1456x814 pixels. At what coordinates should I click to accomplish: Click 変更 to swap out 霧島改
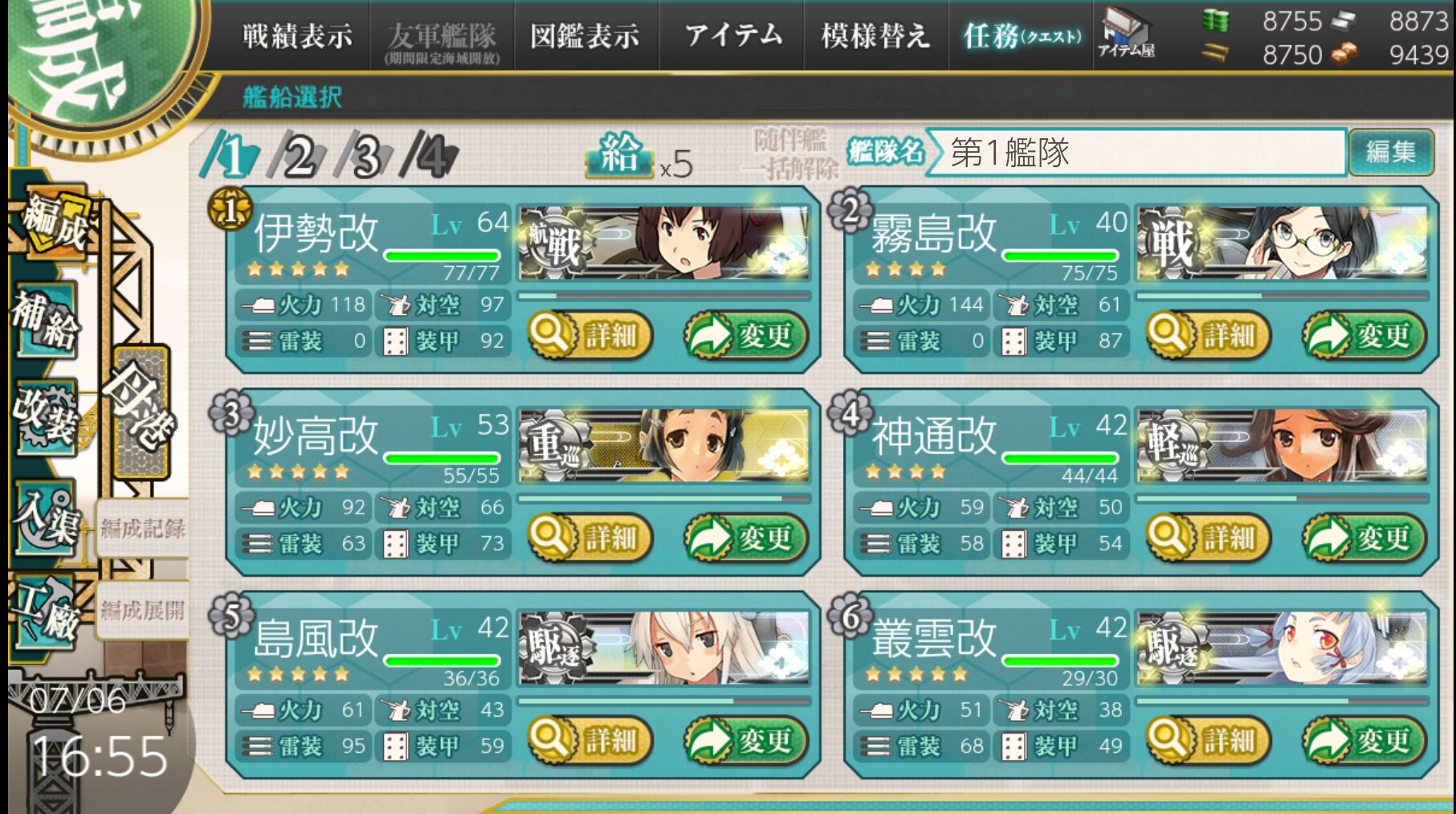click(1364, 334)
